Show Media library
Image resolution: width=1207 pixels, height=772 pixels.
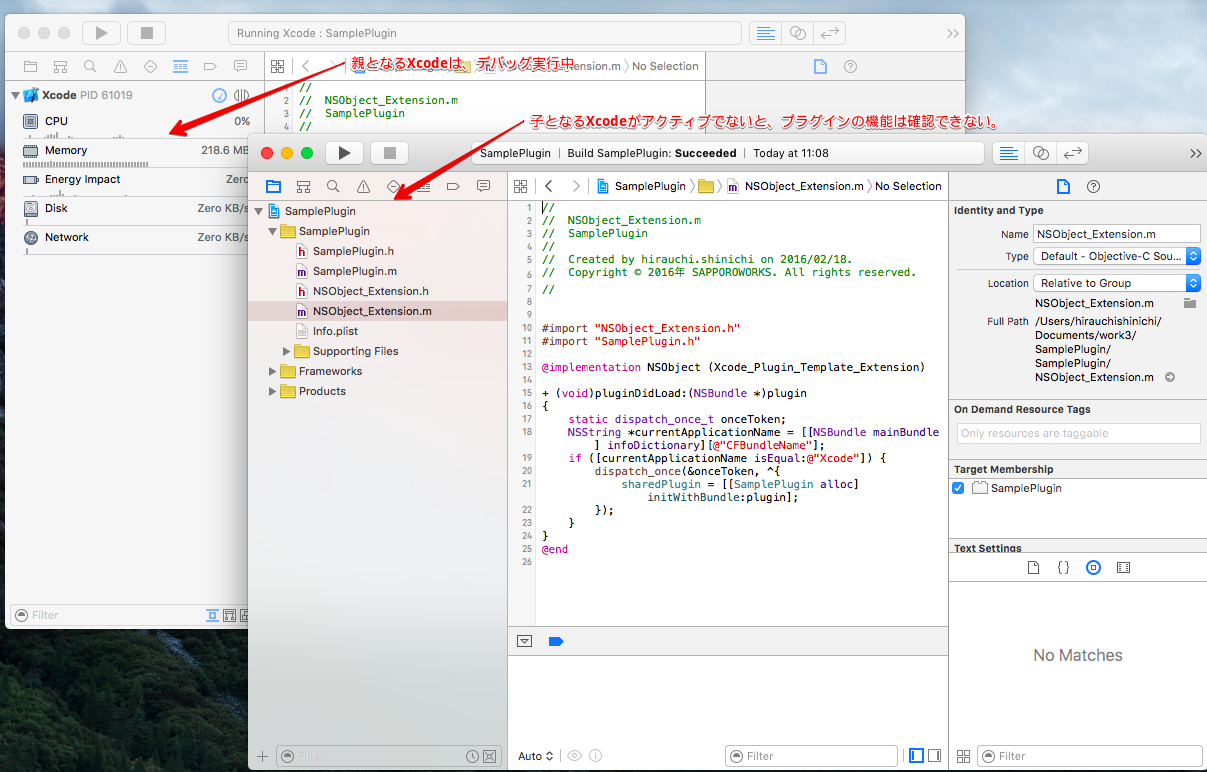click(1123, 567)
